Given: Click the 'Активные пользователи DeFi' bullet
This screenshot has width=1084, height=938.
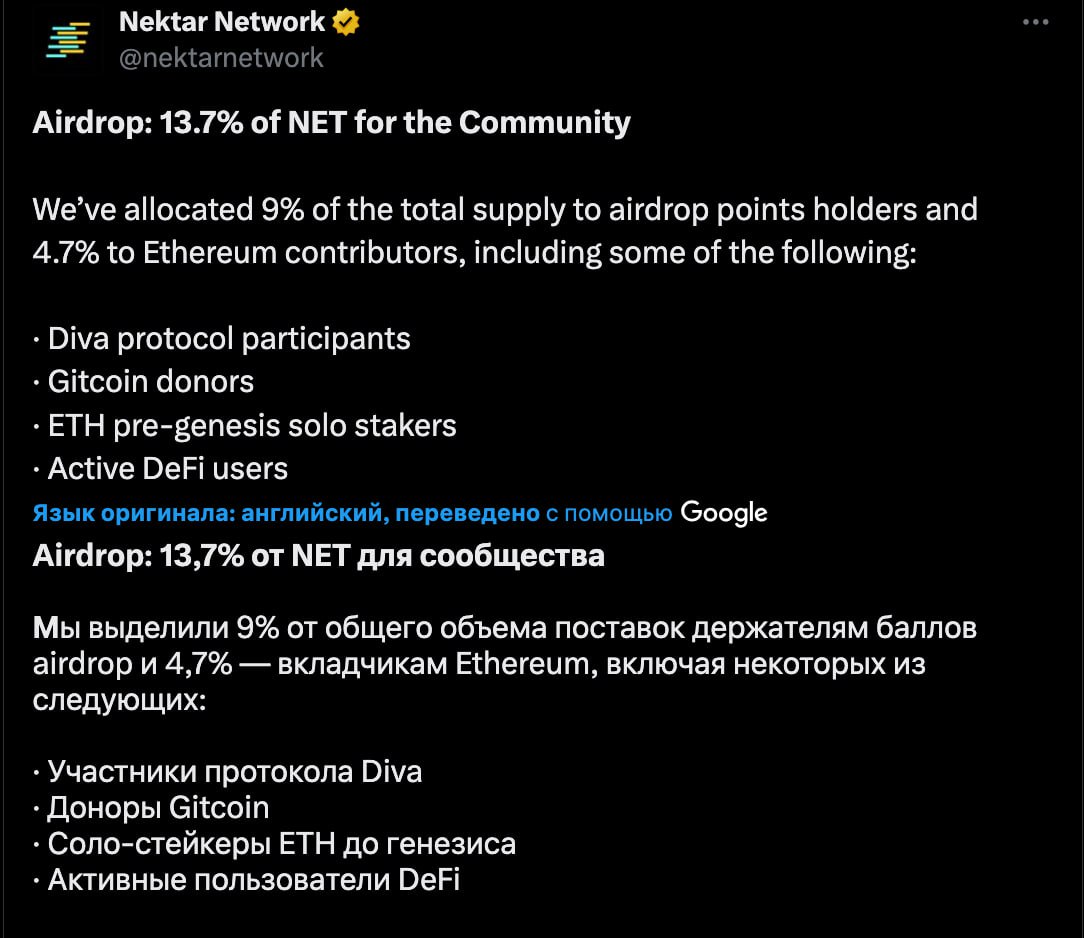Looking at the screenshot, I should 247,880.
